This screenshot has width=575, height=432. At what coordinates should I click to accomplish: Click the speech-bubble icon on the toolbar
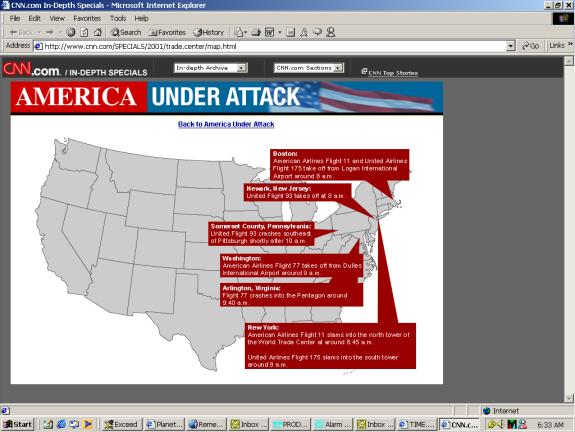pyautogui.click(x=317, y=32)
